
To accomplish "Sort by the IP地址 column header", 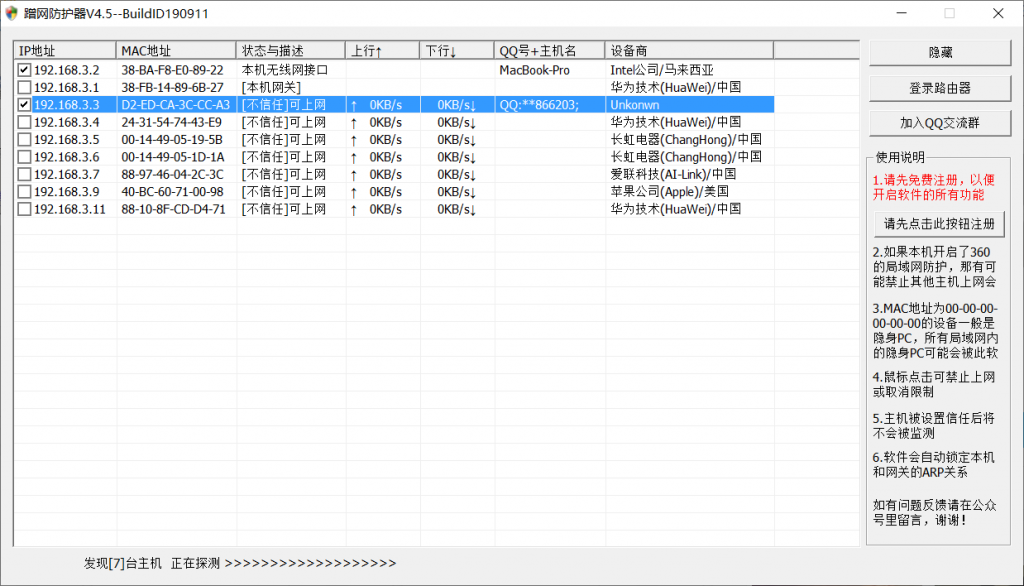I will pos(65,51).
